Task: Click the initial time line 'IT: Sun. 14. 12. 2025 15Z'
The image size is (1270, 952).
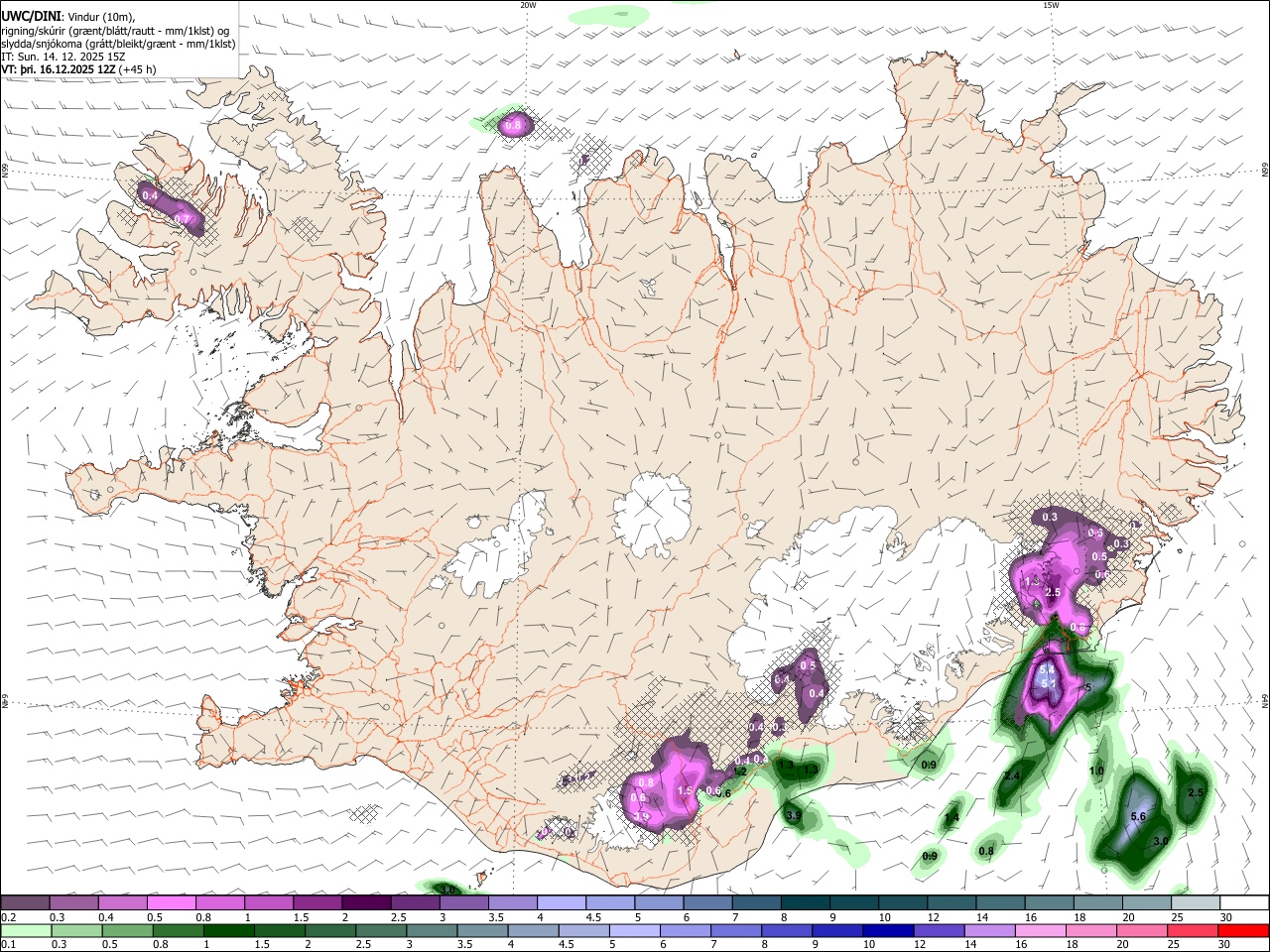Action: 63,57
